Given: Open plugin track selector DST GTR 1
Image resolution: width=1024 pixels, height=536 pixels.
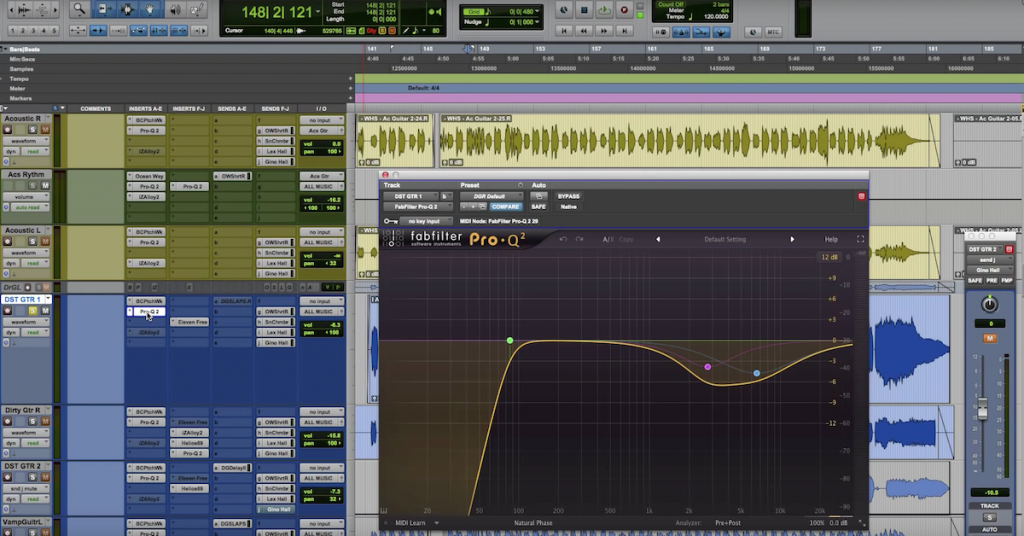Looking at the screenshot, I should coord(411,197).
